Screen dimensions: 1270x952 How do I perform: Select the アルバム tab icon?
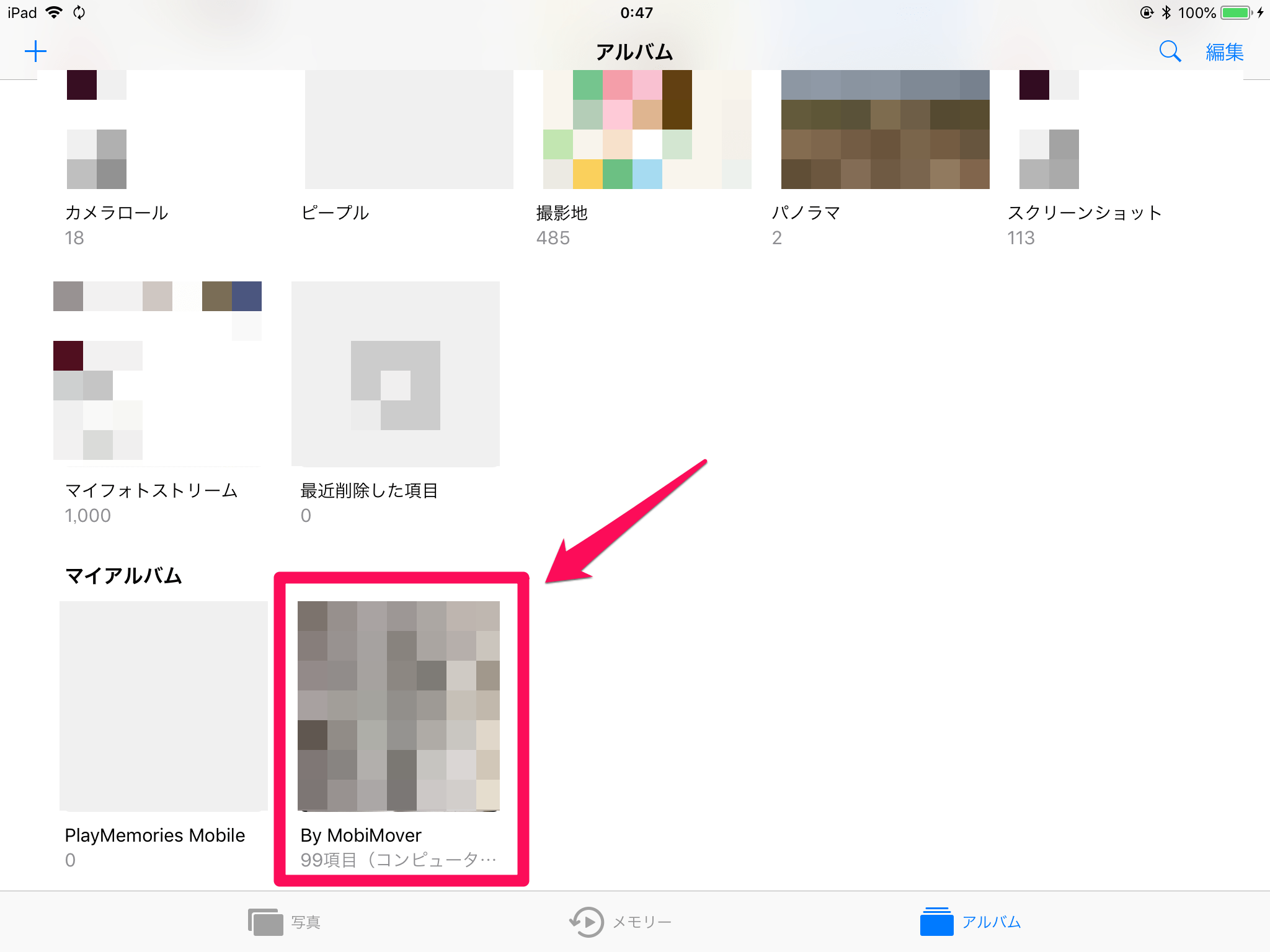pyautogui.click(x=936, y=921)
